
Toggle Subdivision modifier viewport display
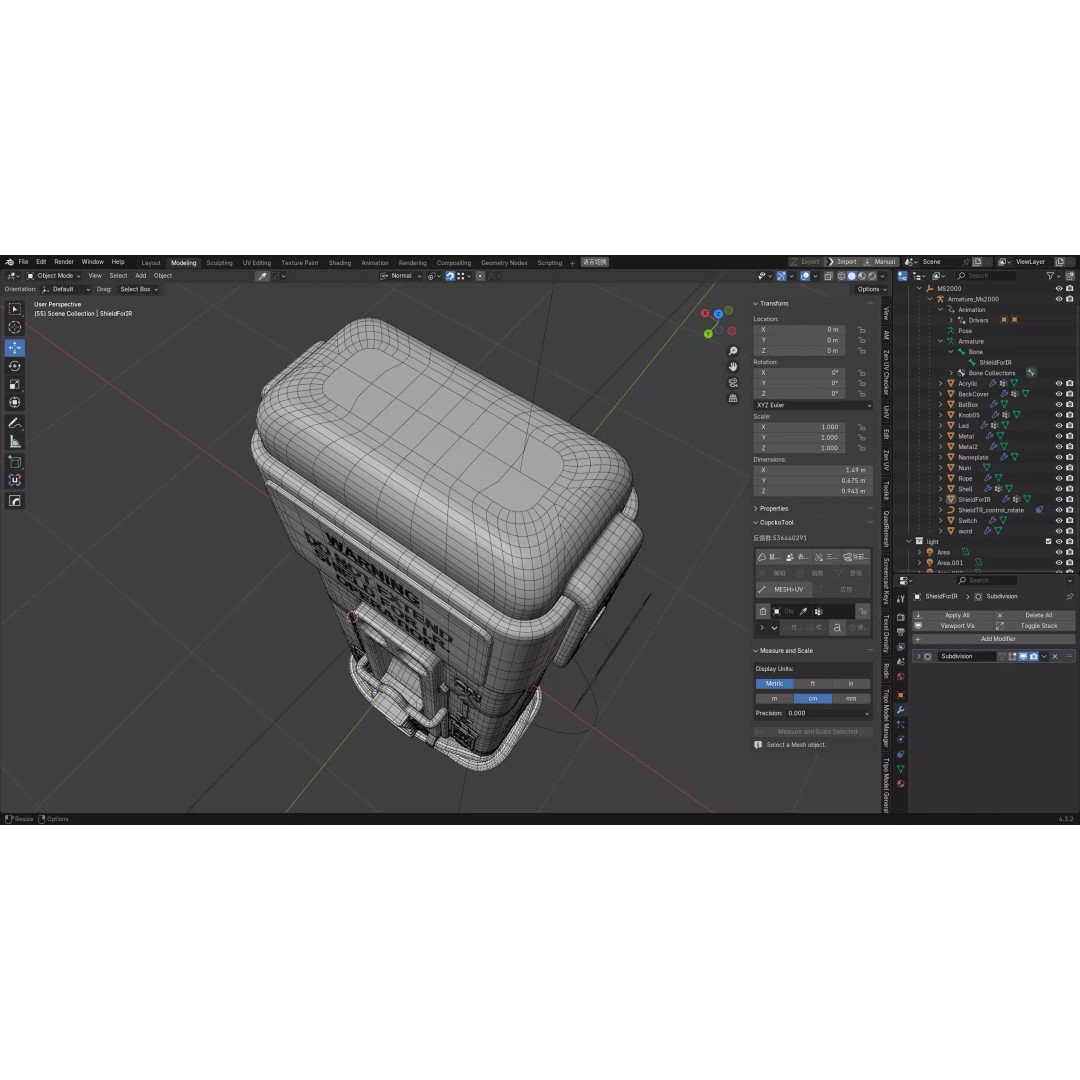(1024, 656)
